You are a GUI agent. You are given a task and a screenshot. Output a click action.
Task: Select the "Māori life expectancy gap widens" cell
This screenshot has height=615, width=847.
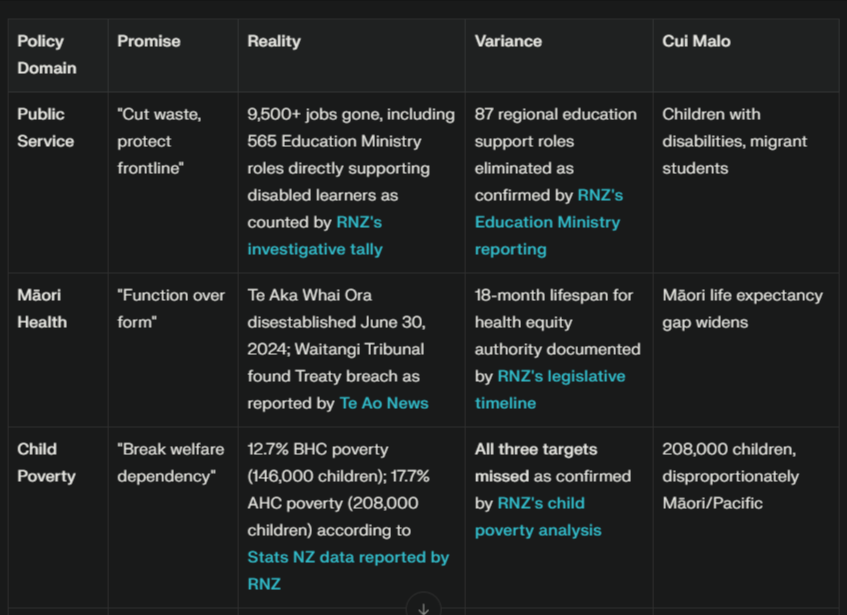tap(742, 309)
